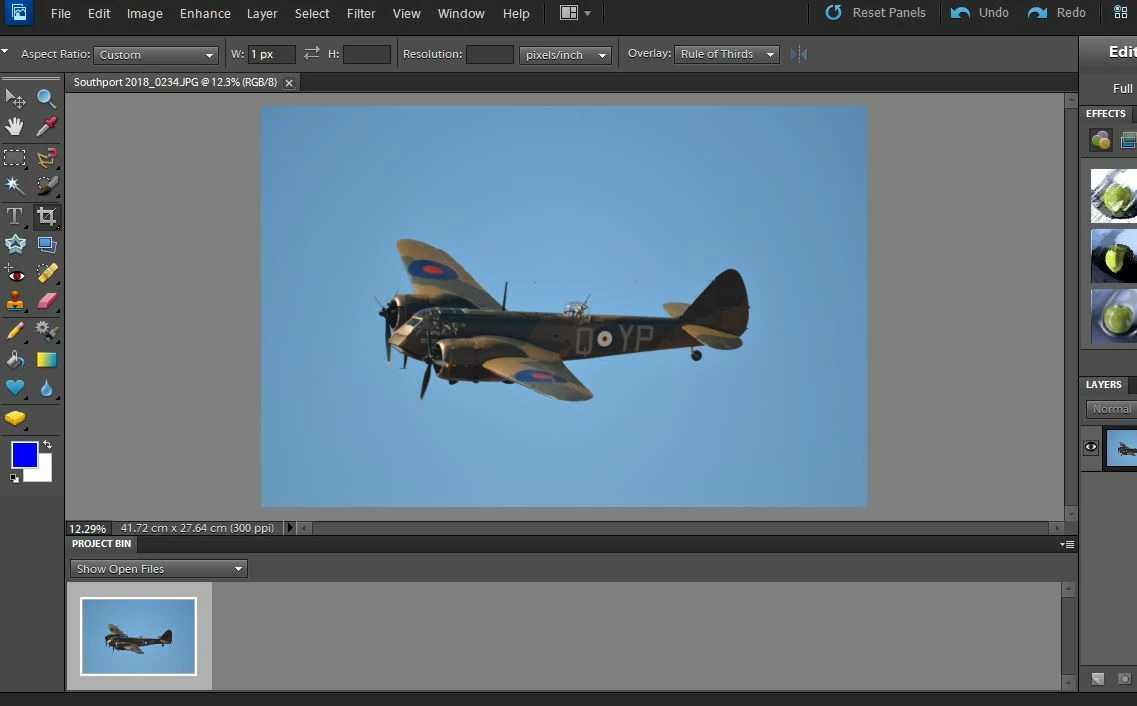This screenshot has height=706, width=1137.
Task: Open the blue foreground color swatch
Action: pyautogui.click(x=24, y=455)
